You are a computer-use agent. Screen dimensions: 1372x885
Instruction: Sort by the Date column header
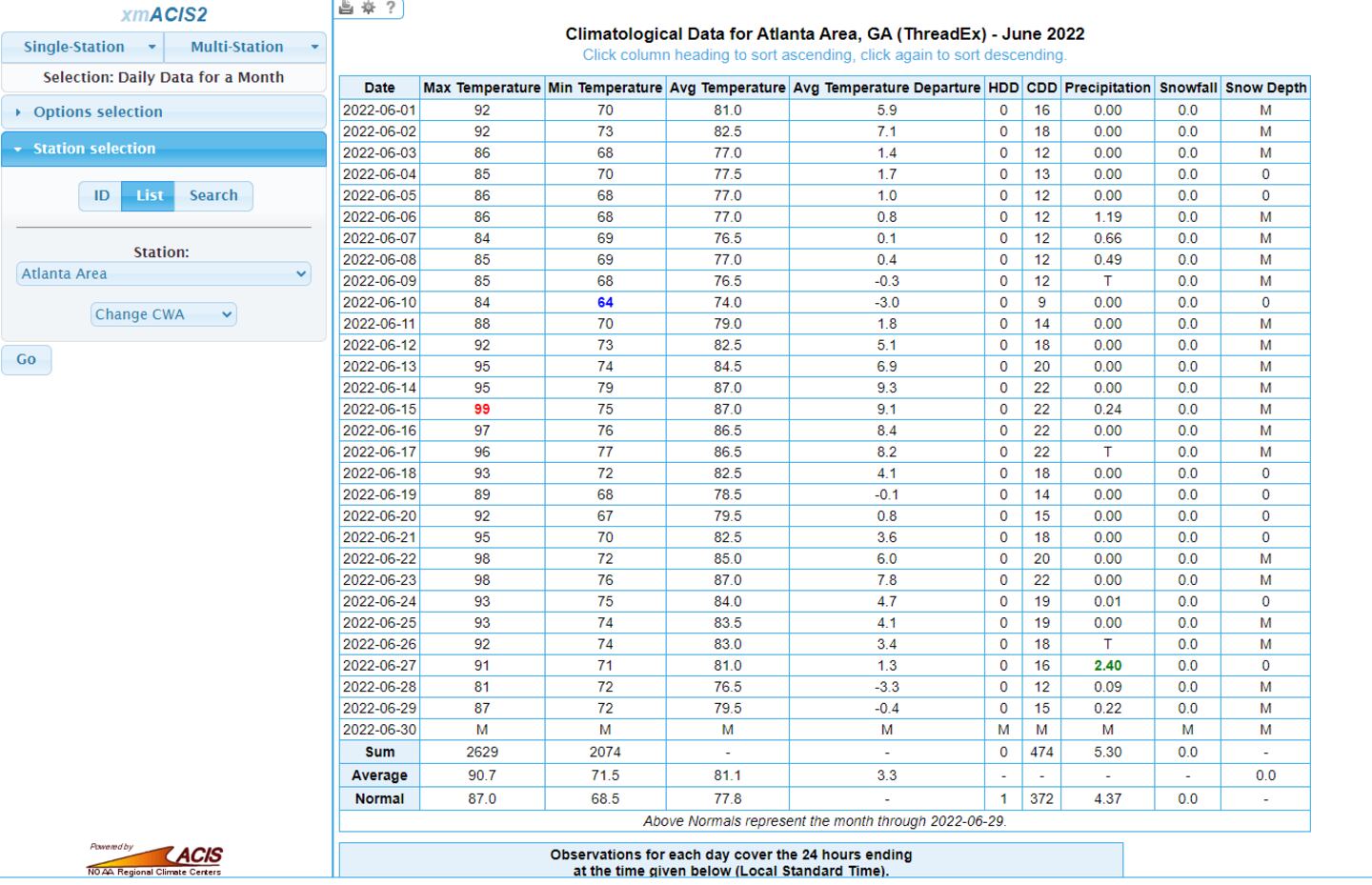point(379,88)
